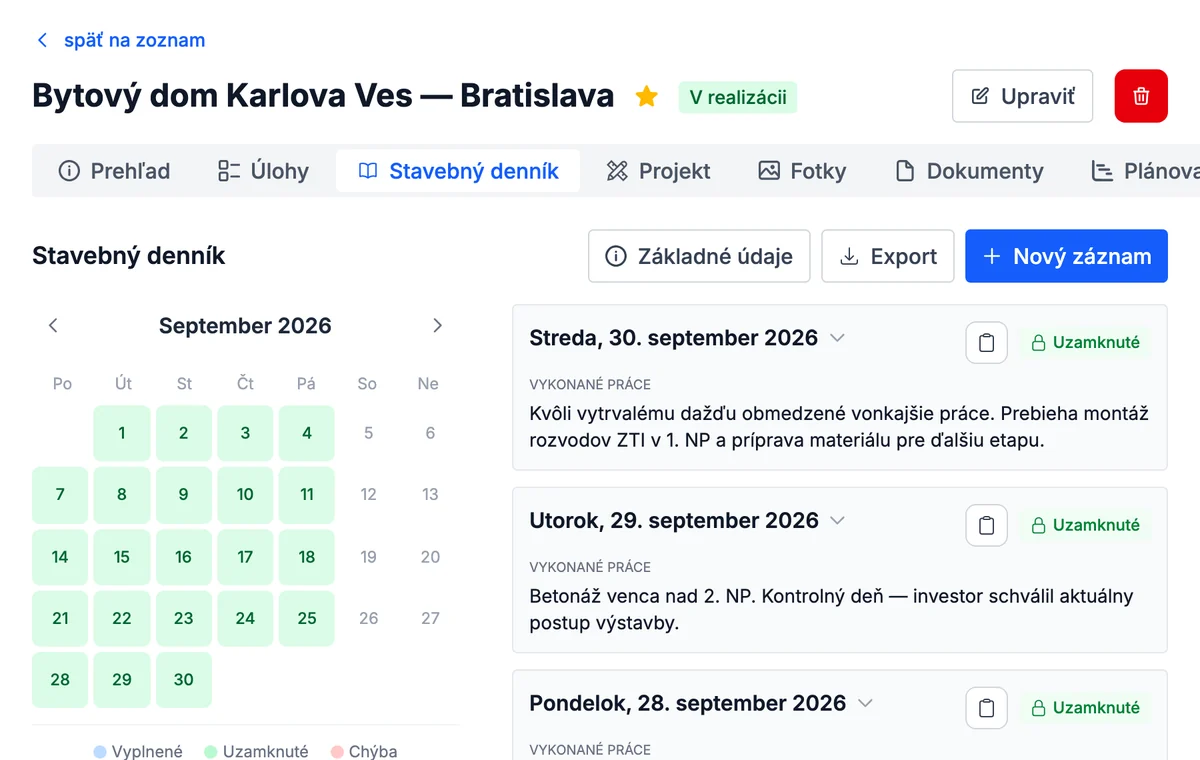The image size is (1200, 760).
Task: Create a new entry with Nový záznam
Action: [x=1066, y=256]
